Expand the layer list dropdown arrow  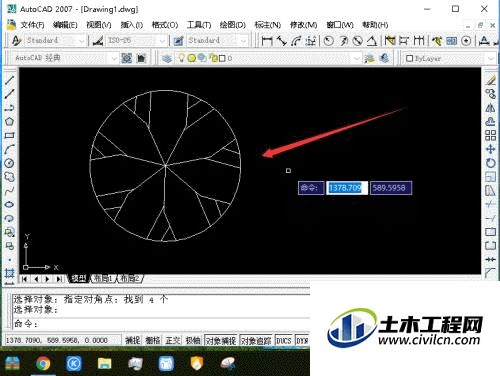point(357,59)
